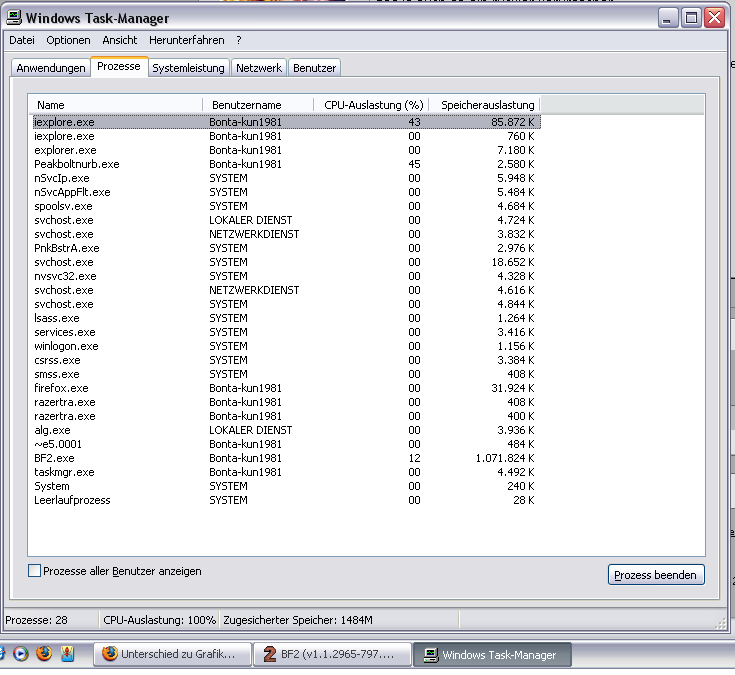
Task: Select the lsass.exe process
Action: (286, 318)
